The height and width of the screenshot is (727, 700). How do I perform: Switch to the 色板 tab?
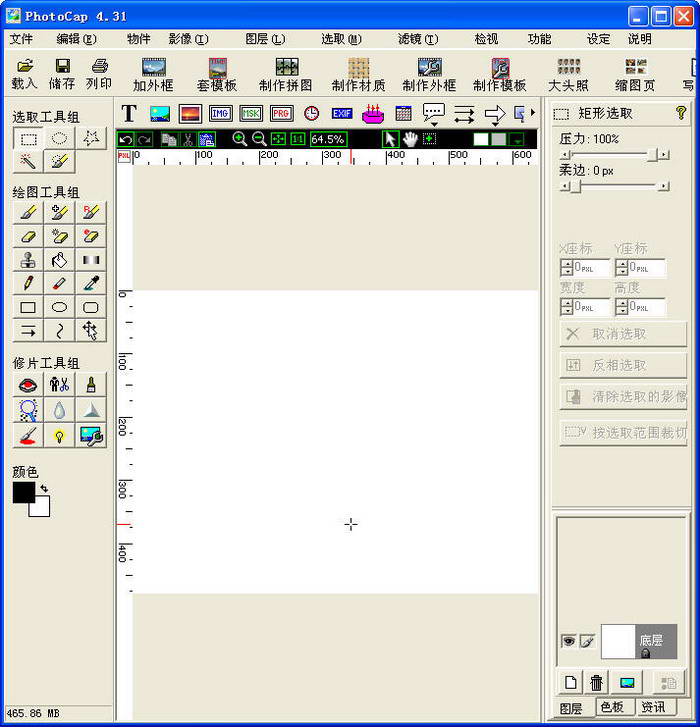tap(612, 707)
